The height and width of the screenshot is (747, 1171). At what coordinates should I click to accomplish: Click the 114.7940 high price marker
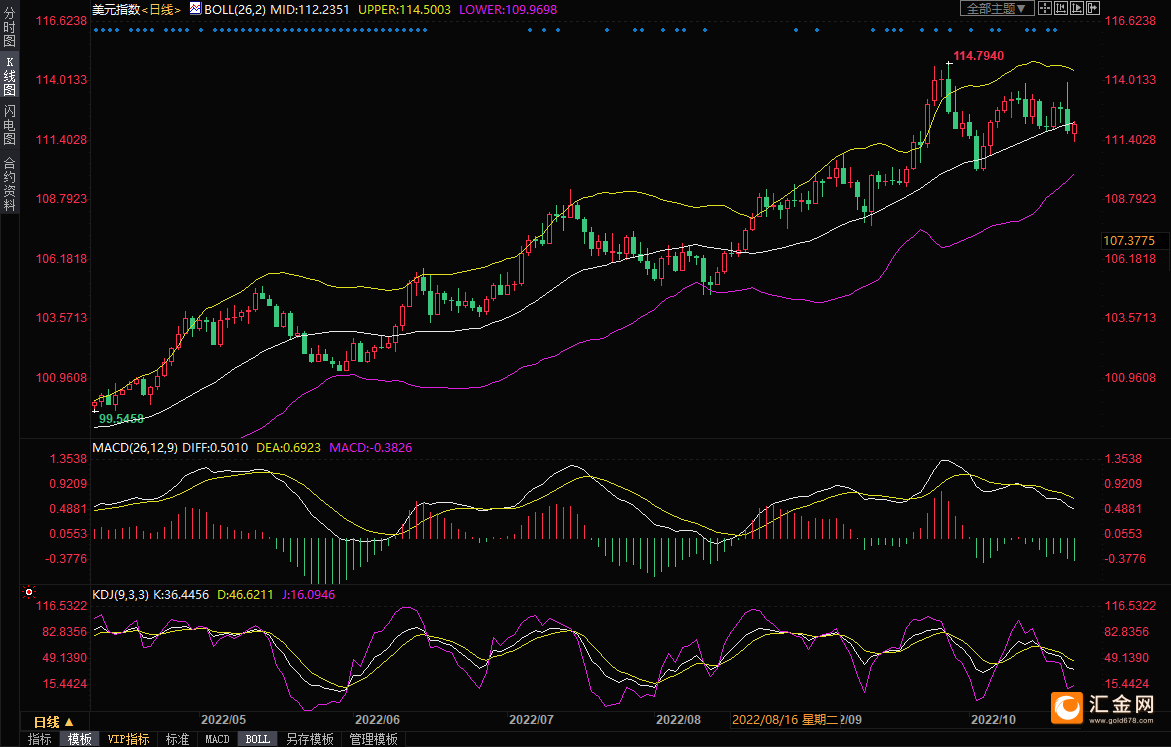[x=978, y=56]
